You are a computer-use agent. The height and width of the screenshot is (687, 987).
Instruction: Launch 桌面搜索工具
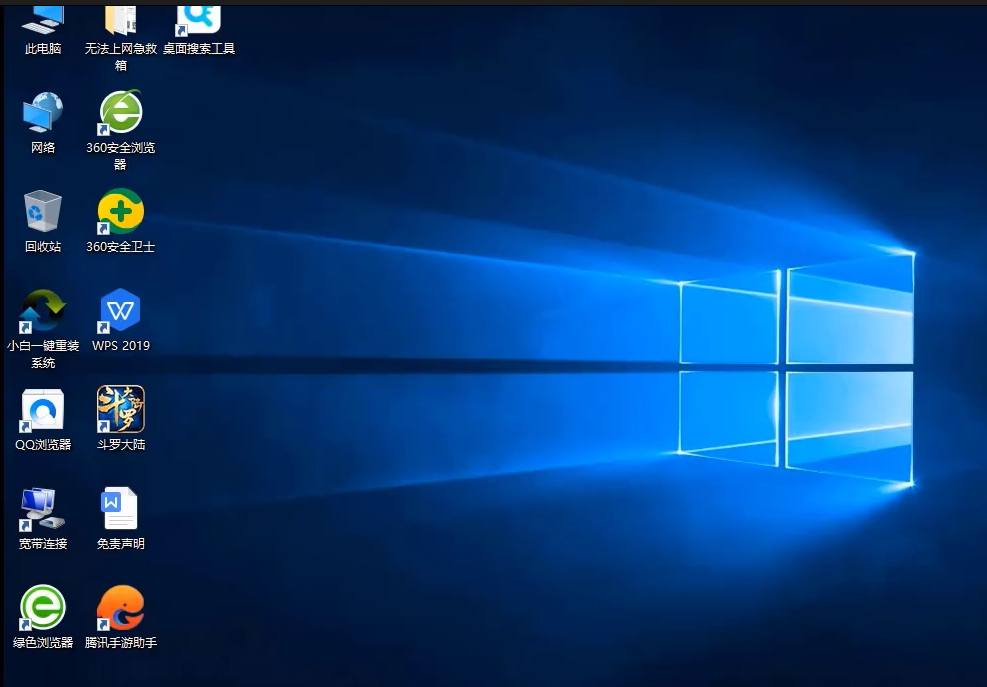[x=197, y=18]
